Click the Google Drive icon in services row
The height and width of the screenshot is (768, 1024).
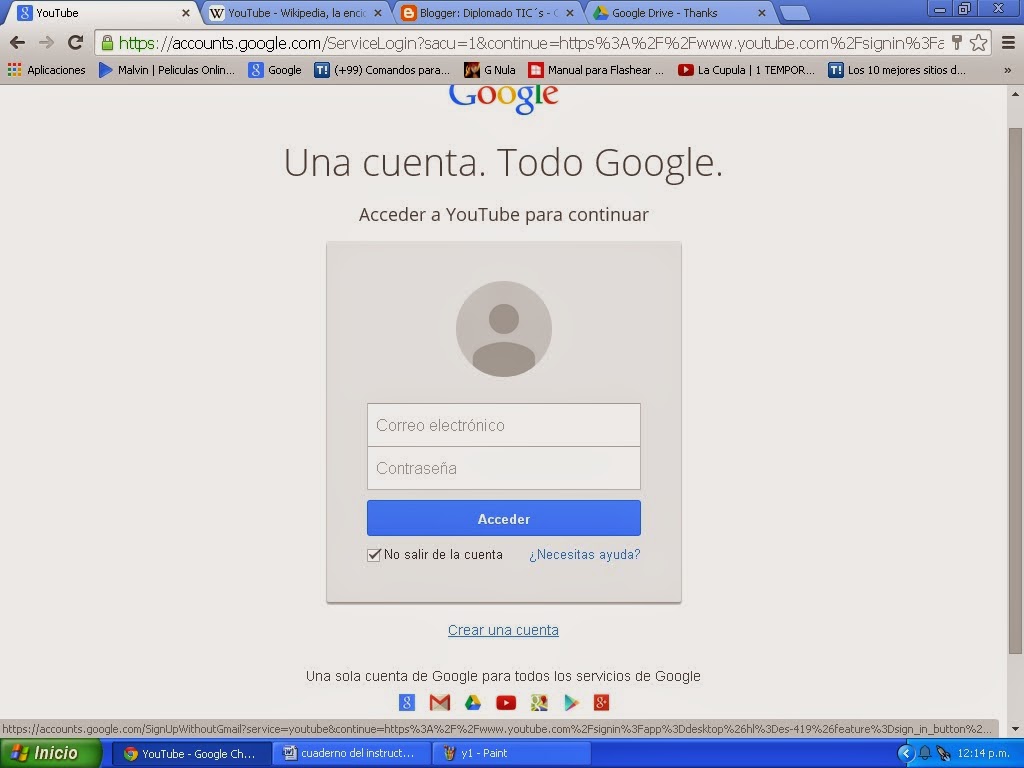pos(473,703)
